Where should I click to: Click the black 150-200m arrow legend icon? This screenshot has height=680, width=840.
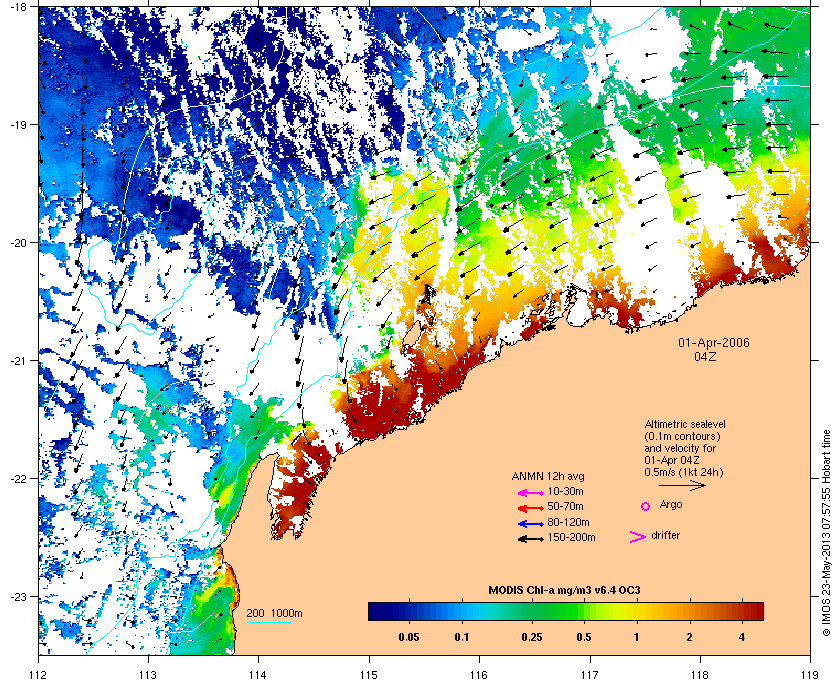pyautogui.click(x=531, y=539)
